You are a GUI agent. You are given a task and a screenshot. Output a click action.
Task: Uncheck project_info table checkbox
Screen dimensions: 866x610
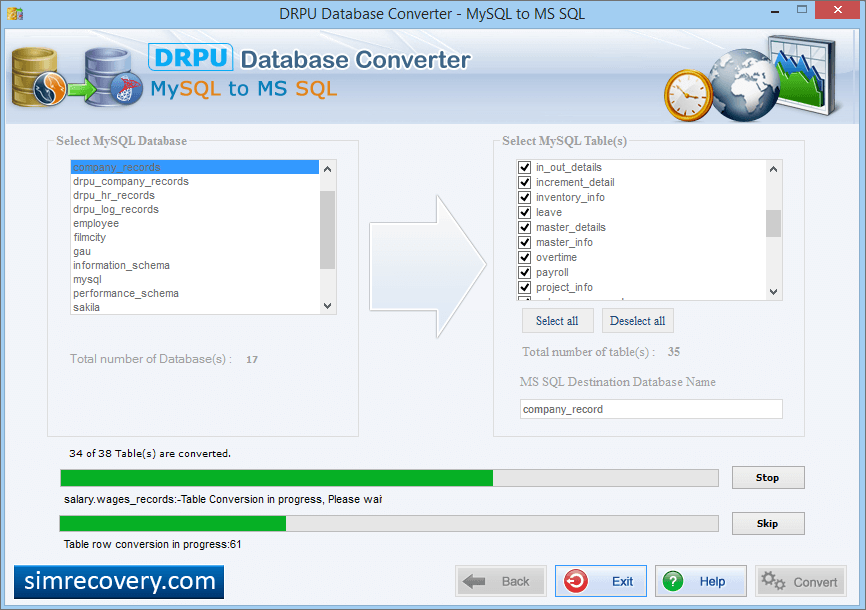coord(525,287)
